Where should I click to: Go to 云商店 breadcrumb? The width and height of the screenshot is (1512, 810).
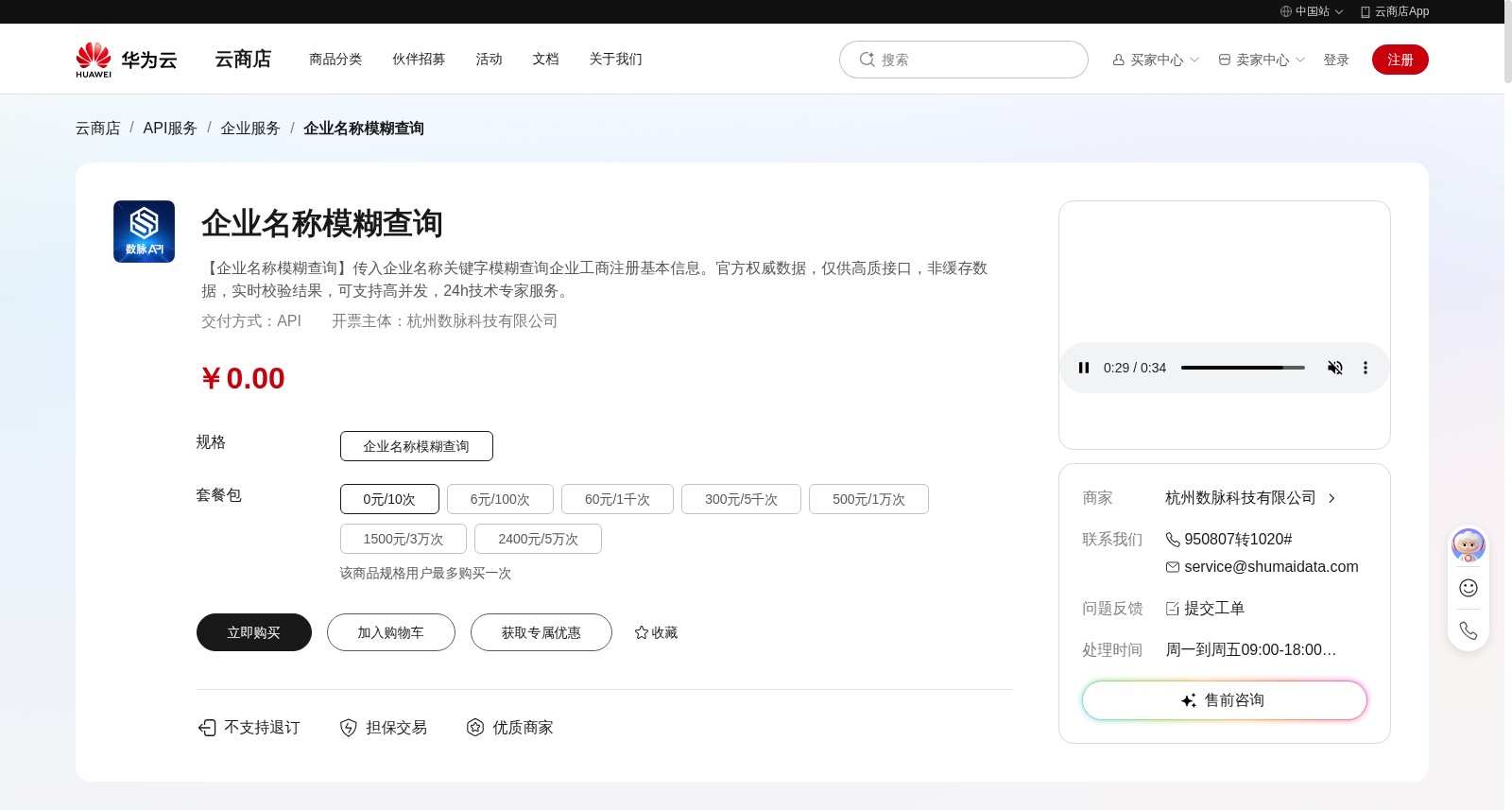[98, 128]
